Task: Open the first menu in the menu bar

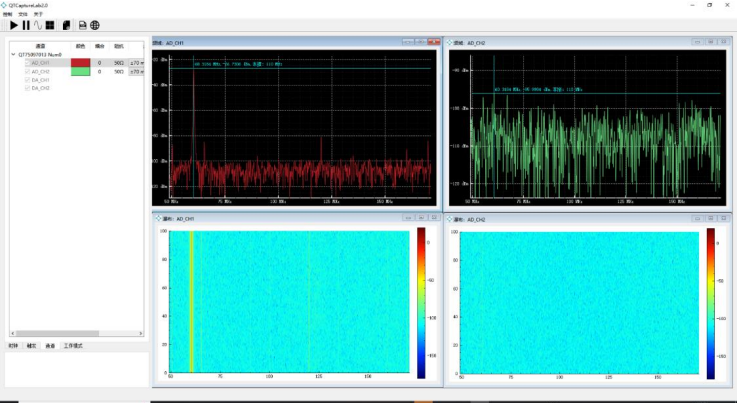Action: pyautogui.click(x=8, y=14)
